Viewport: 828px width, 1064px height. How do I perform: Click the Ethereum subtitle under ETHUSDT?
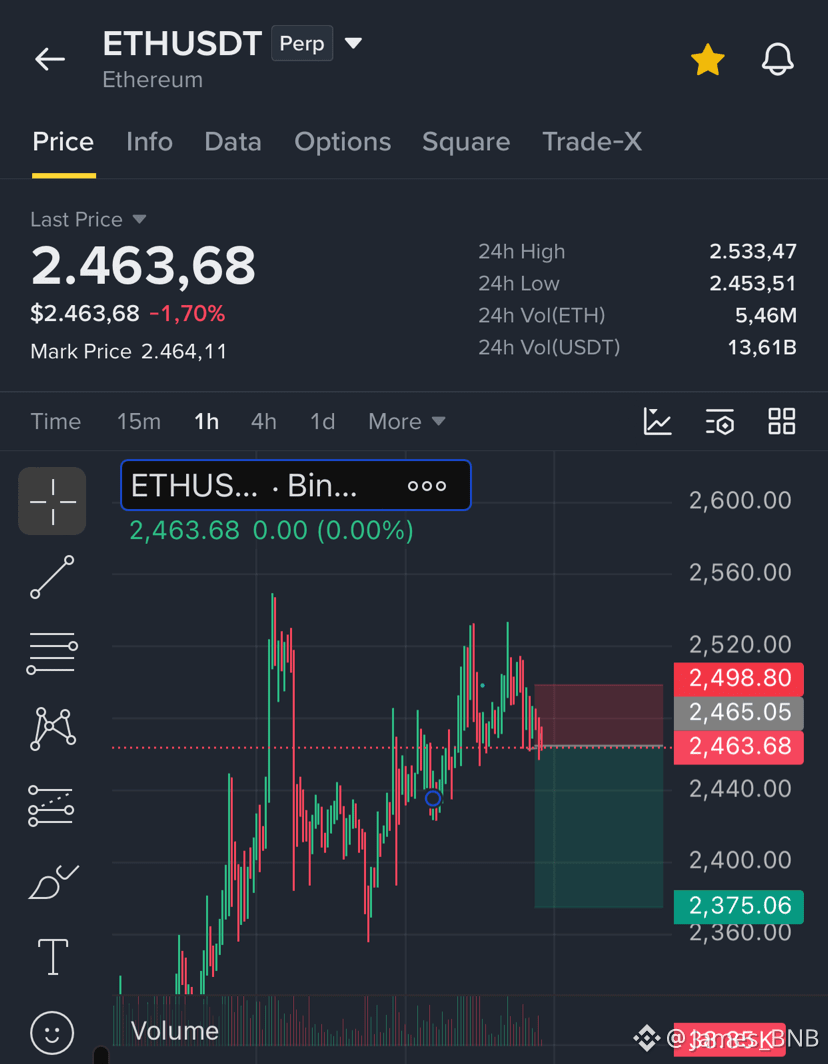153,80
